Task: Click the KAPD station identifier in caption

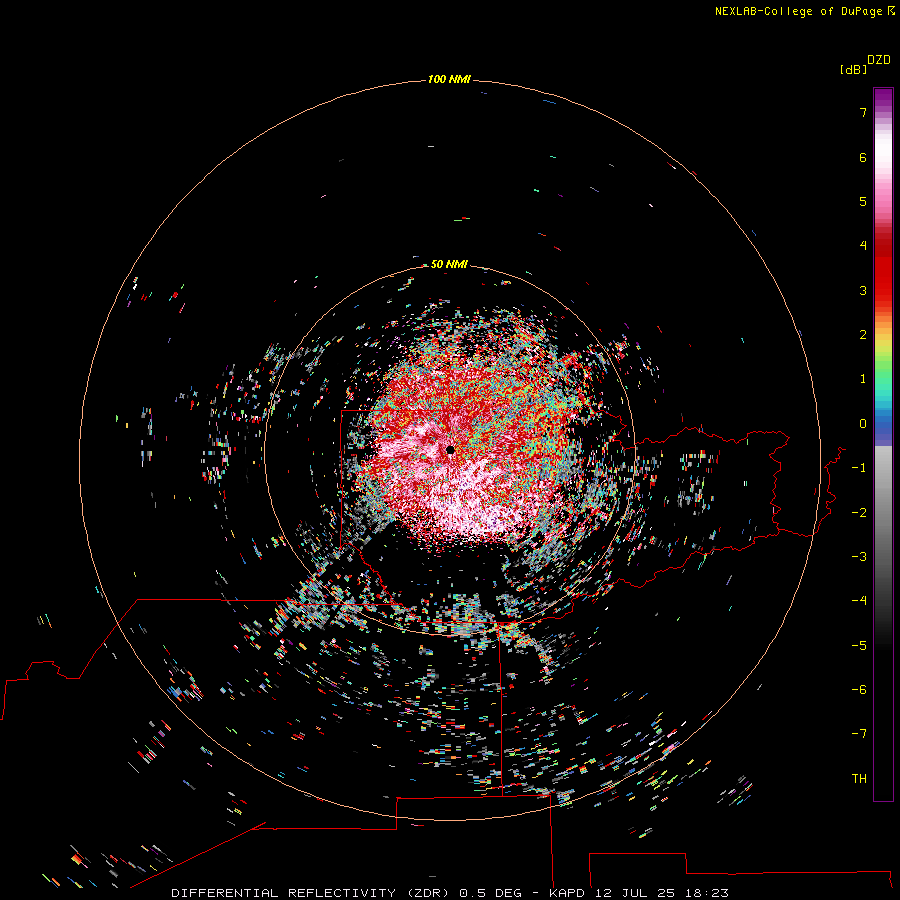Action: 567,893
